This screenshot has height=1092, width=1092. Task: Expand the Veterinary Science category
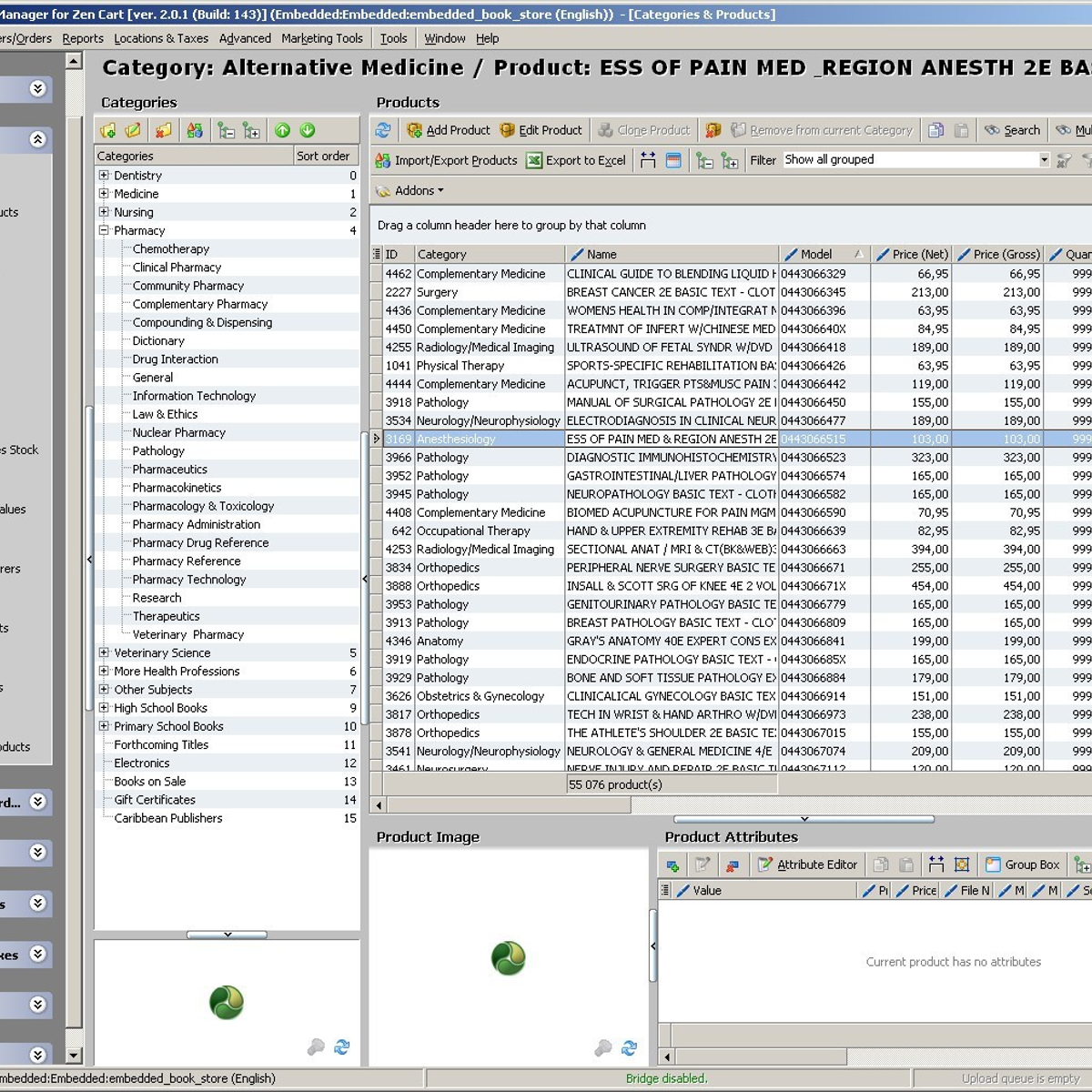tap(104, 652)
